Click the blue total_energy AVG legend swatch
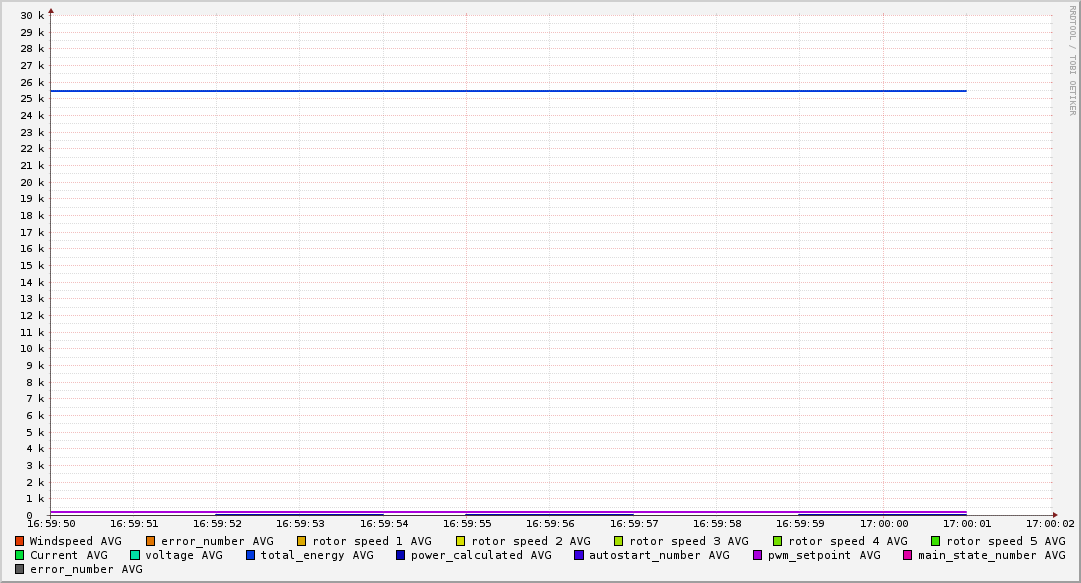1081x583 pixels. pos(251,555)
